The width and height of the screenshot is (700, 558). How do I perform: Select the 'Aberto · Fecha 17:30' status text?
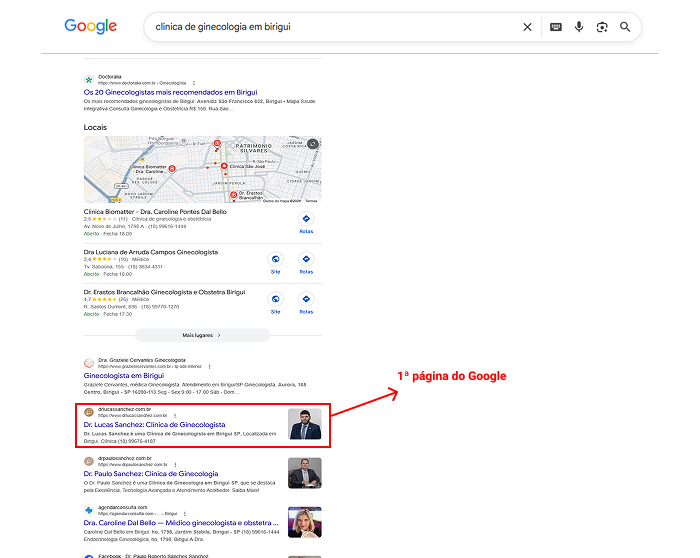point(108,314)
